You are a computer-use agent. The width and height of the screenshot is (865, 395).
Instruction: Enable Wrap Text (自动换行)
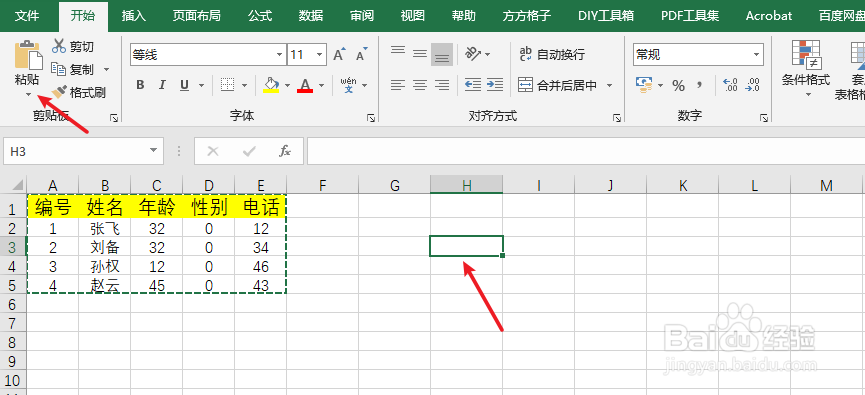point(552,54)
